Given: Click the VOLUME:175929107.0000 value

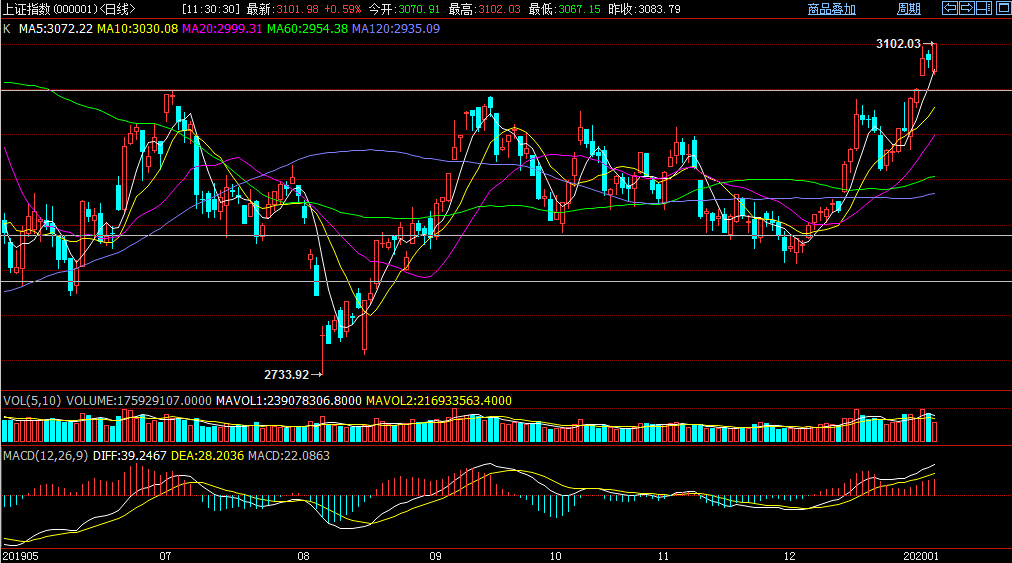Looking at the screenshot, I should pyautogui.click(x=139, y=401).
